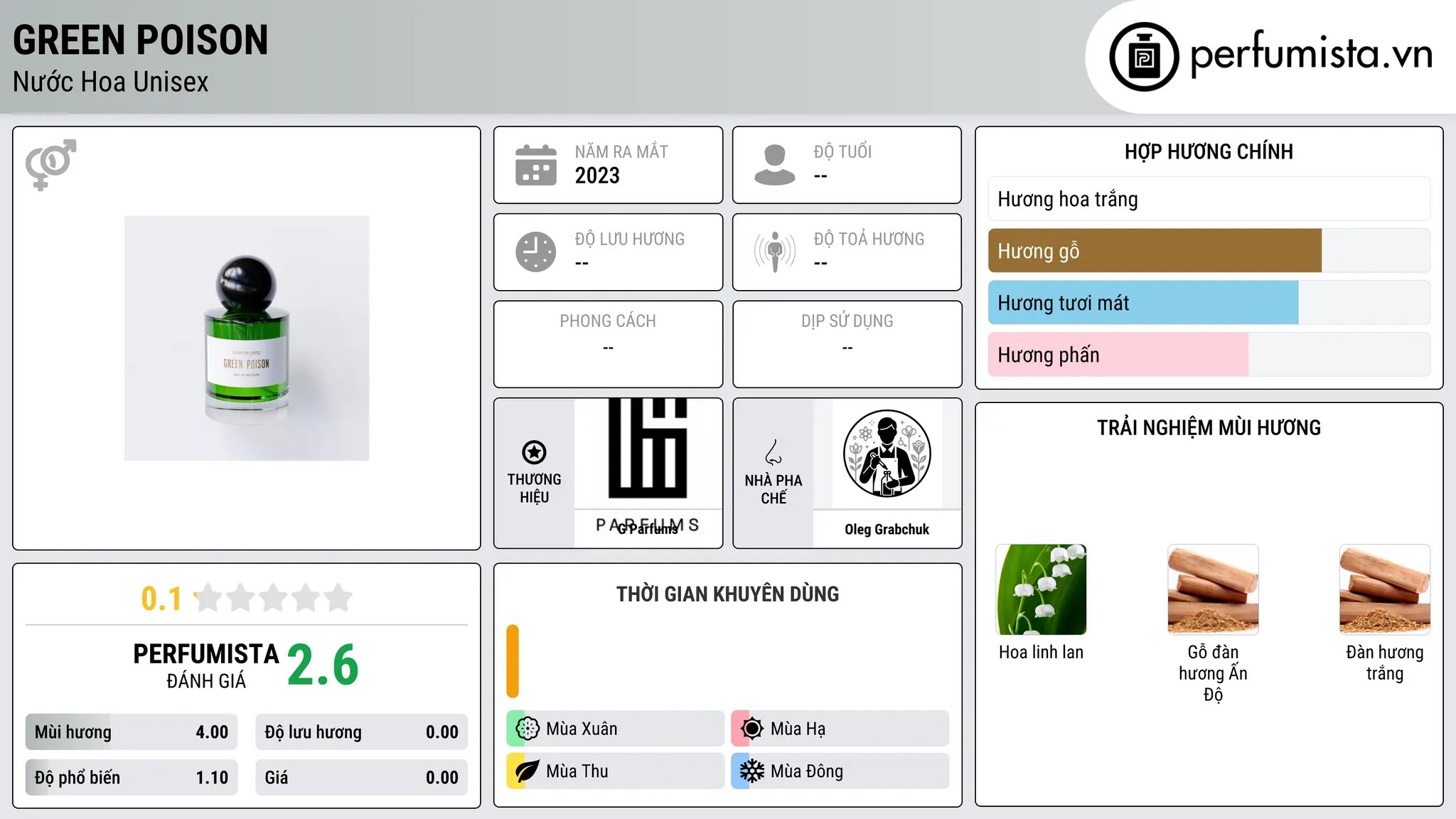Image resolution: width=1456 pixels, height=819 pixels.
Task: Click the leaf icon for Mùa Thu
Action: pos(527,771)
